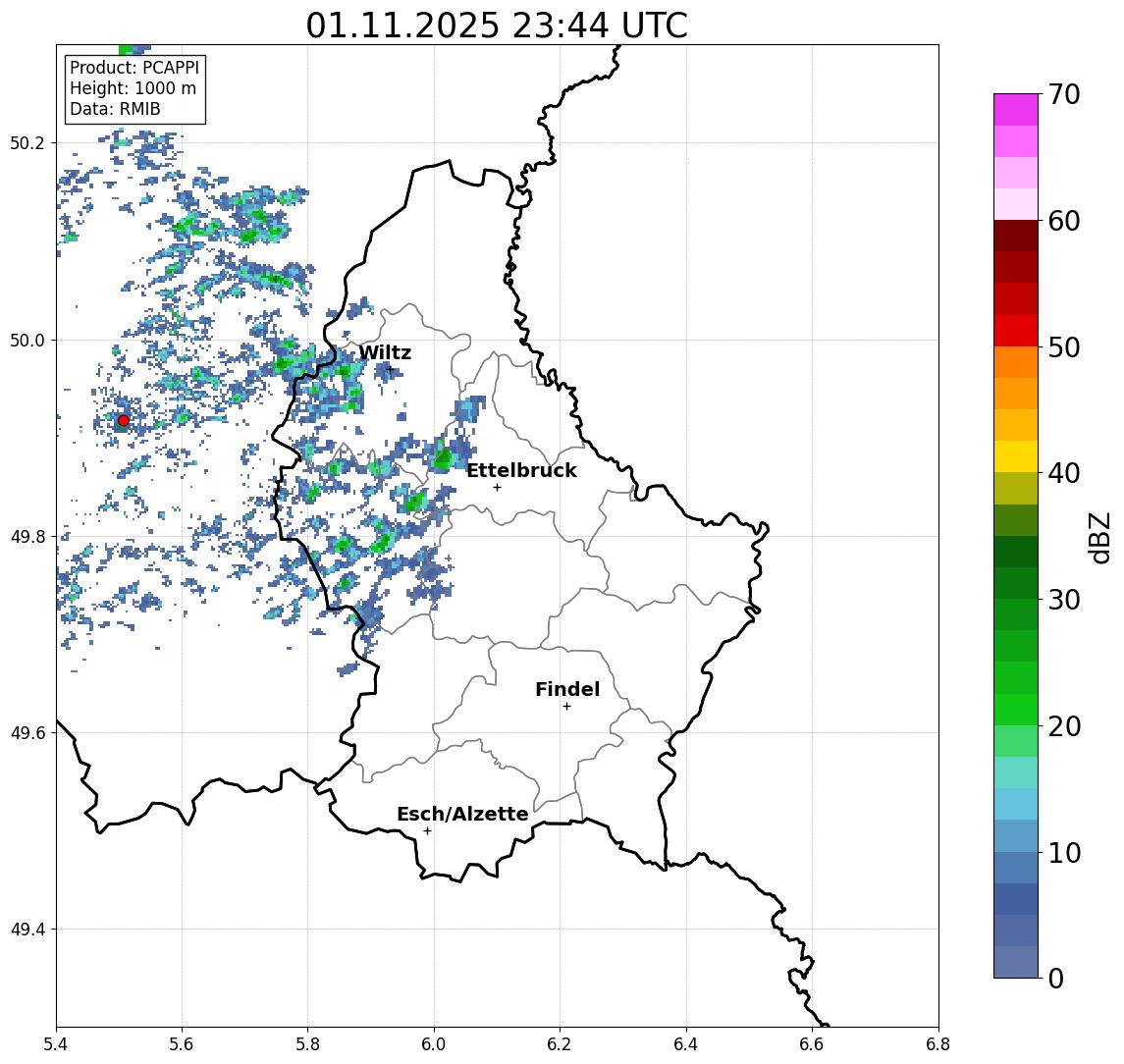
Task: Click the 6.4 longitude axis label
Action: pyautogui.click(x=686, y=1044)
